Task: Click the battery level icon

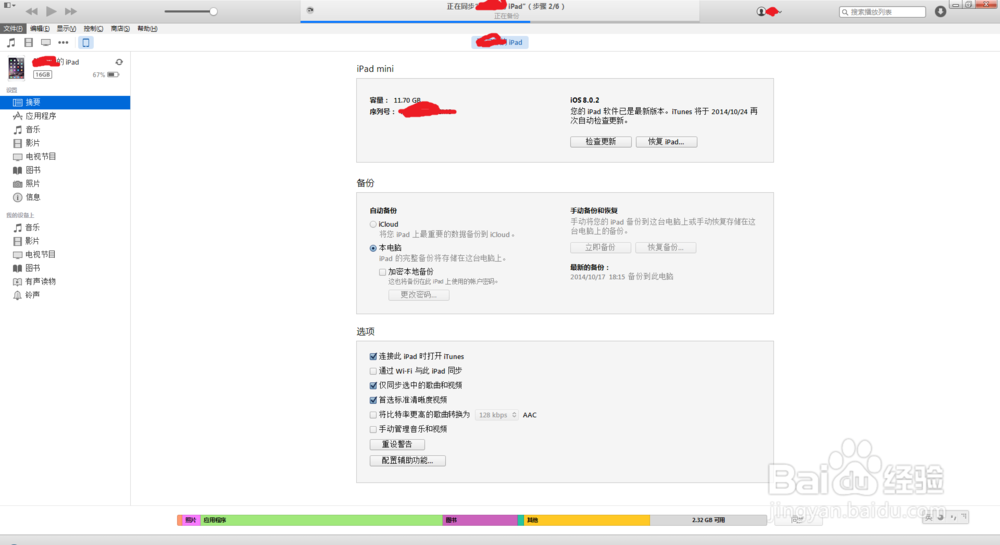Action: click(x=113, y=75)
